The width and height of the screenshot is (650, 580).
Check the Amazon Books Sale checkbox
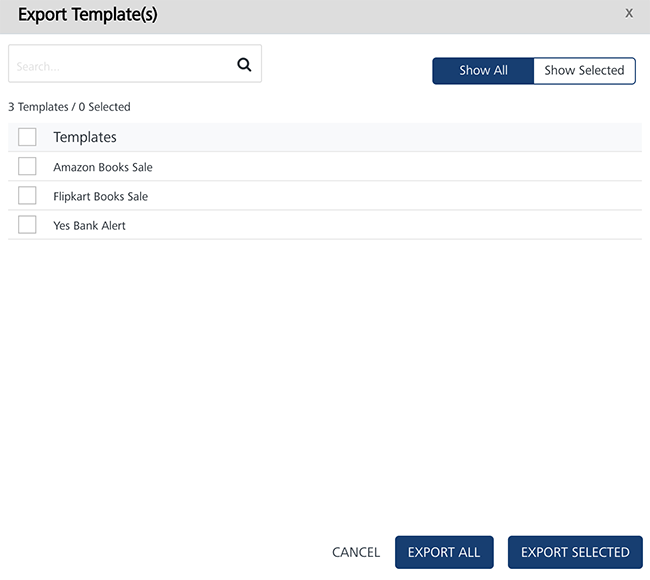(27, 167)
